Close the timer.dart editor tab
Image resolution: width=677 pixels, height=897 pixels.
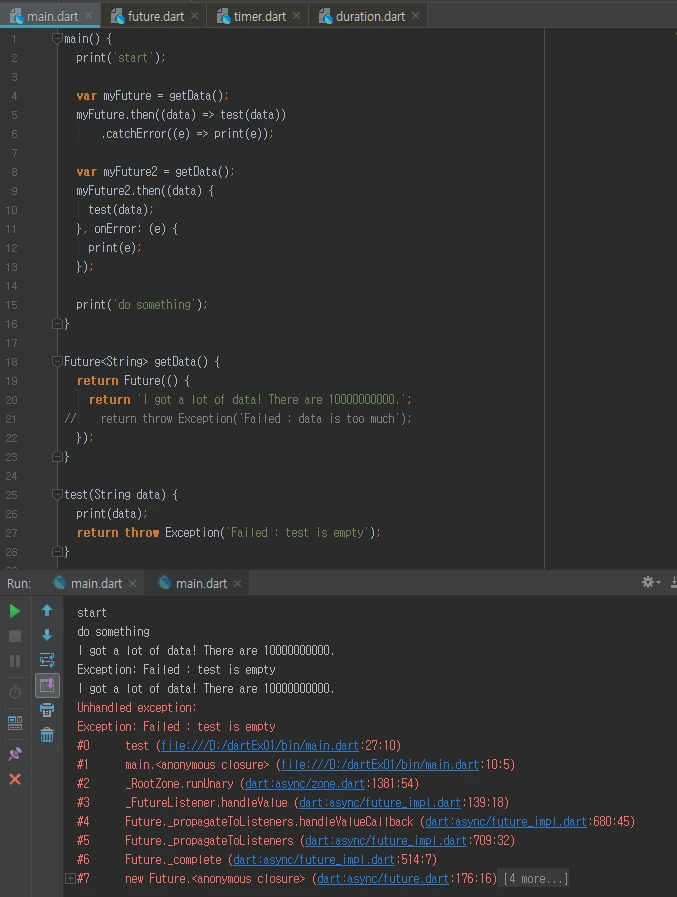[x=296, y=16]
